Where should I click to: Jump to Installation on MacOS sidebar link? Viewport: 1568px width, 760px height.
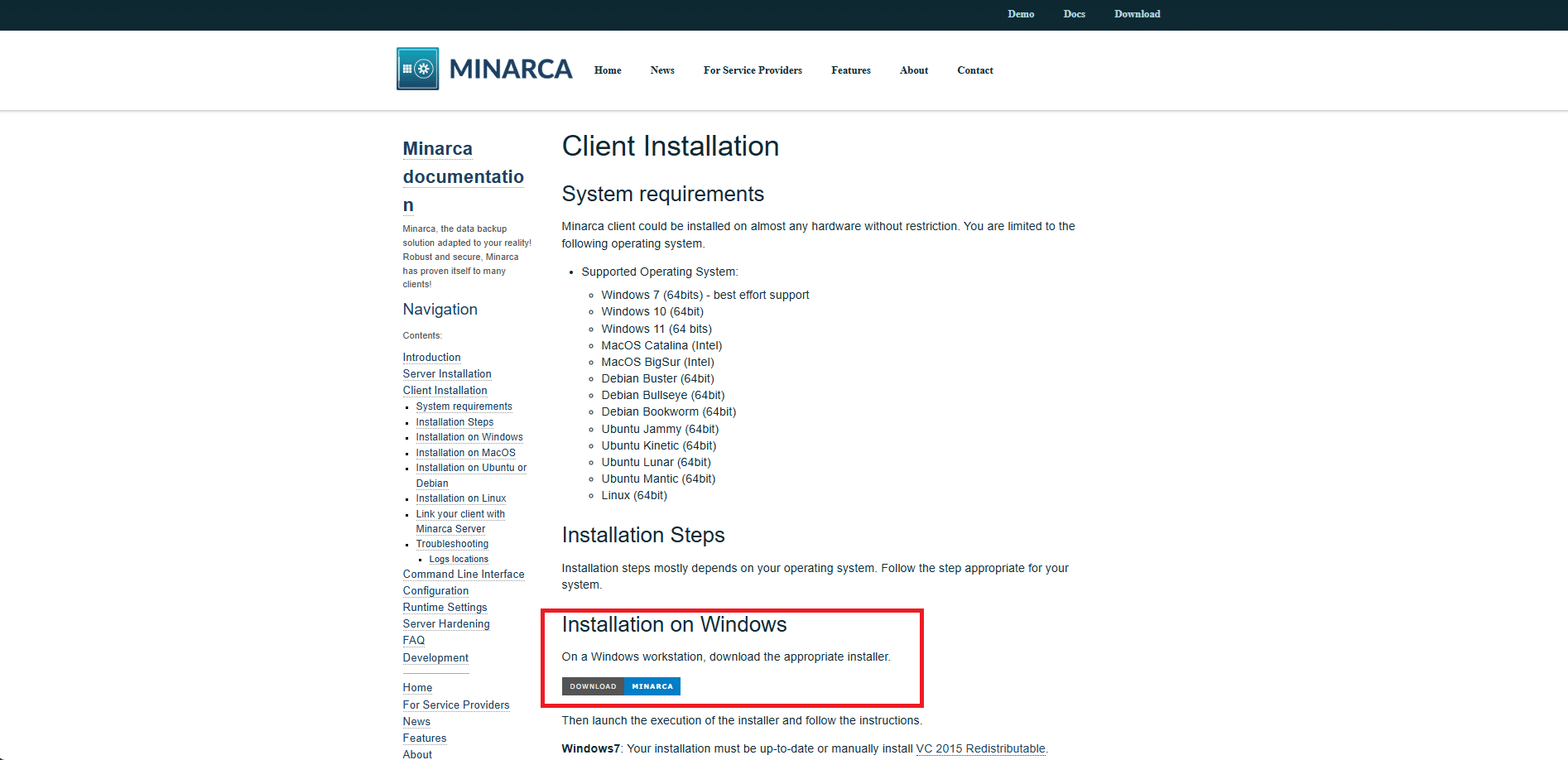coord(465,453)
